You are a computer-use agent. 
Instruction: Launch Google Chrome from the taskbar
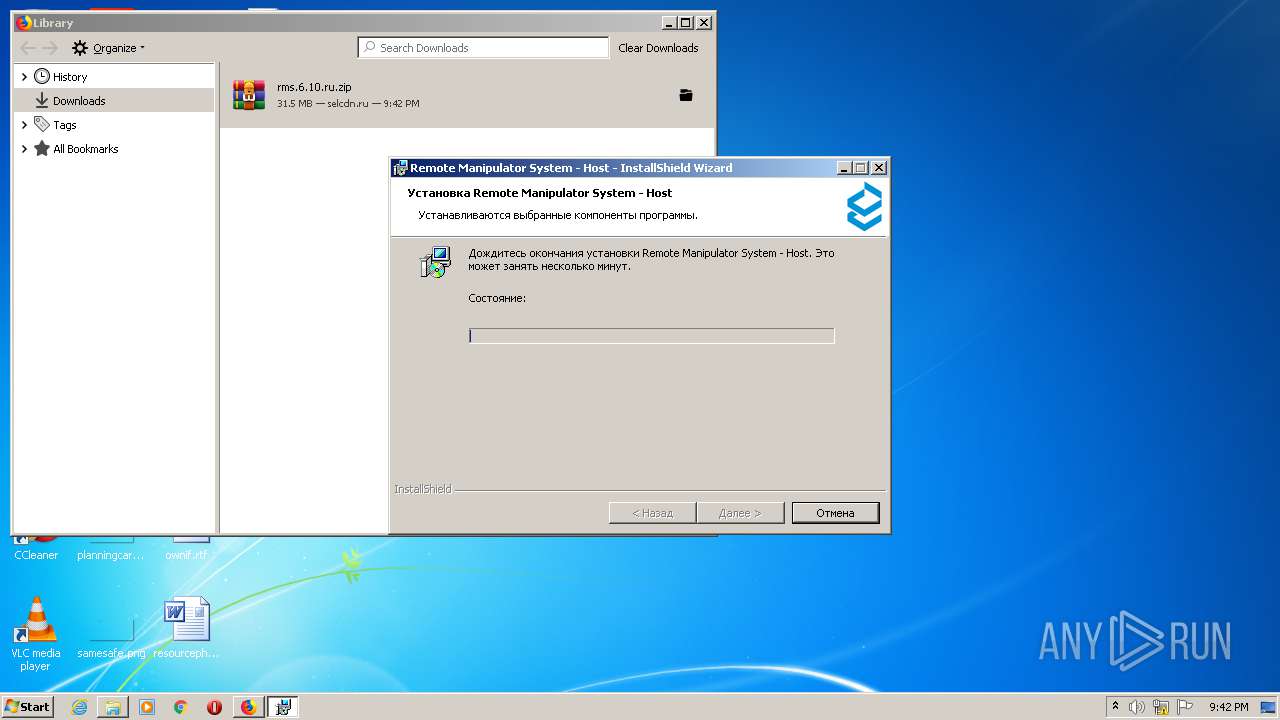pyautogui.click(x=180, y=707)
